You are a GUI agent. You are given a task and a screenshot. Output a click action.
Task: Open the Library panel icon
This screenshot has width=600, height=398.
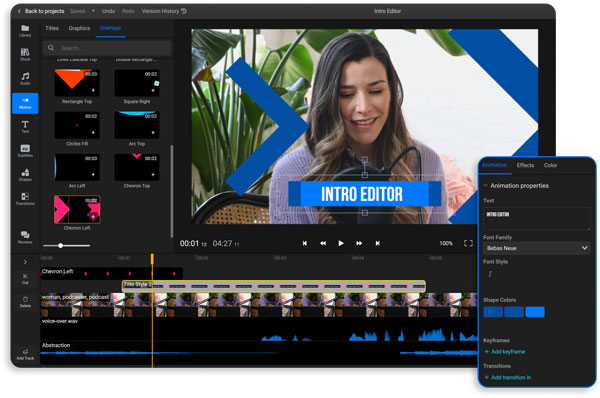click(25, 30)
